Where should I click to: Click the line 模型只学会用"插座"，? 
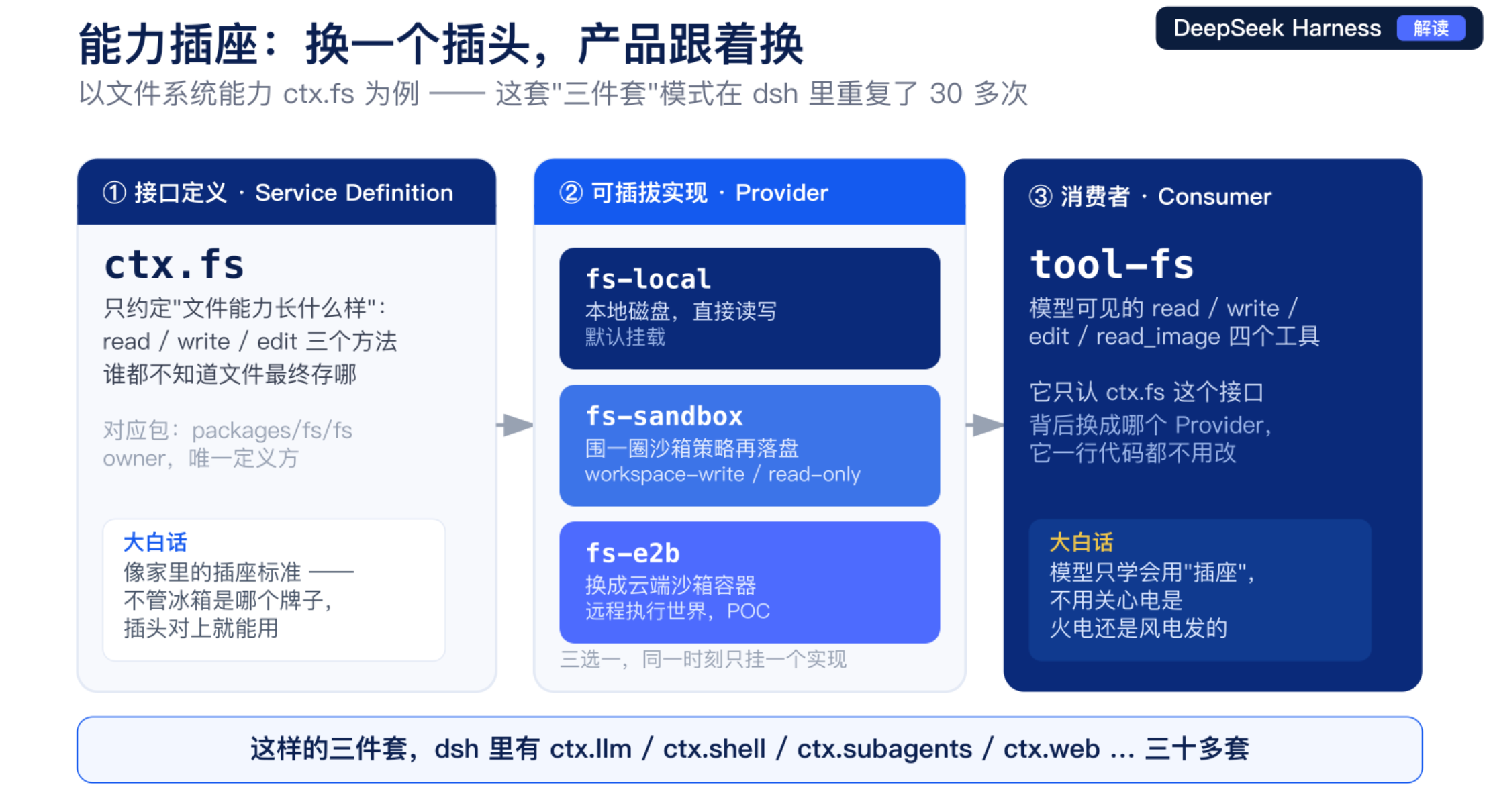pyautogui.click(x=1152, y=572)
